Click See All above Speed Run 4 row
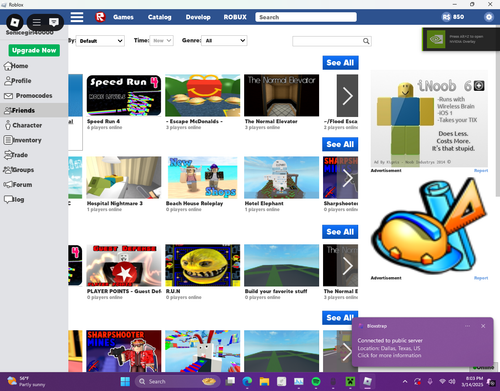 (x=340, y=63)
